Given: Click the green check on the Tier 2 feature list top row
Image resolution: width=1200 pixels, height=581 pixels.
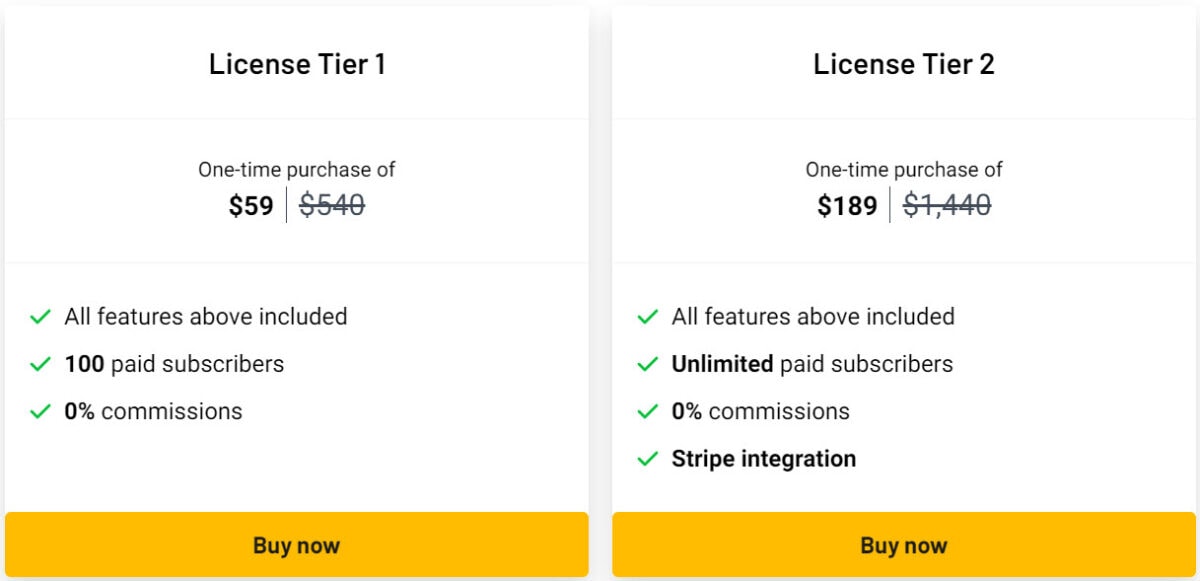Looking at the screenshot, I should [x=646, y=316].
